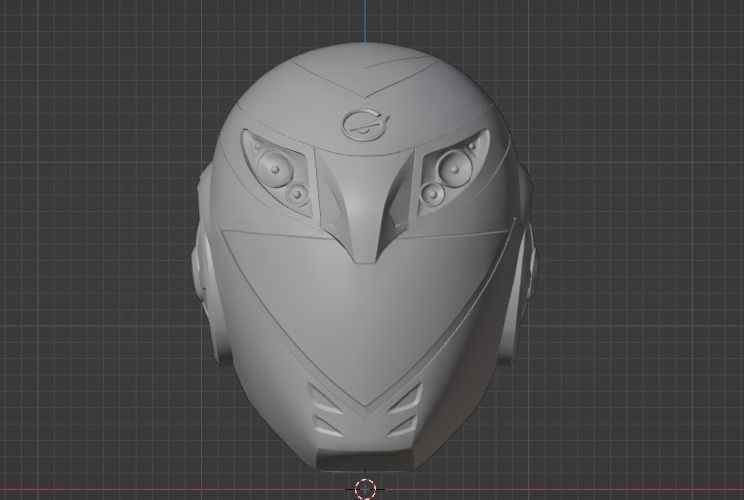The width and height of the screenshot is (744, 500).
Task: Click the helmet's beak-shaped nose piece
Action: 366,207
